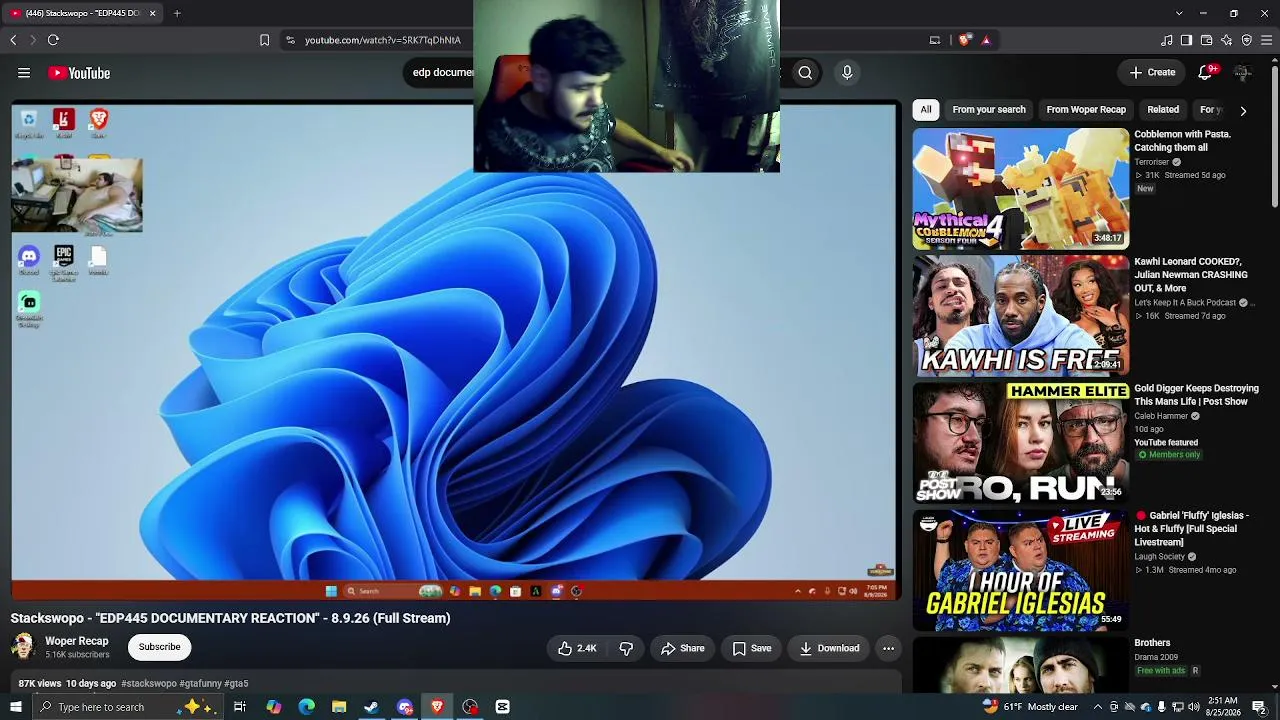This screenshot has width=1280, height=720.
Task: Download the video
Action: point(829,648)
